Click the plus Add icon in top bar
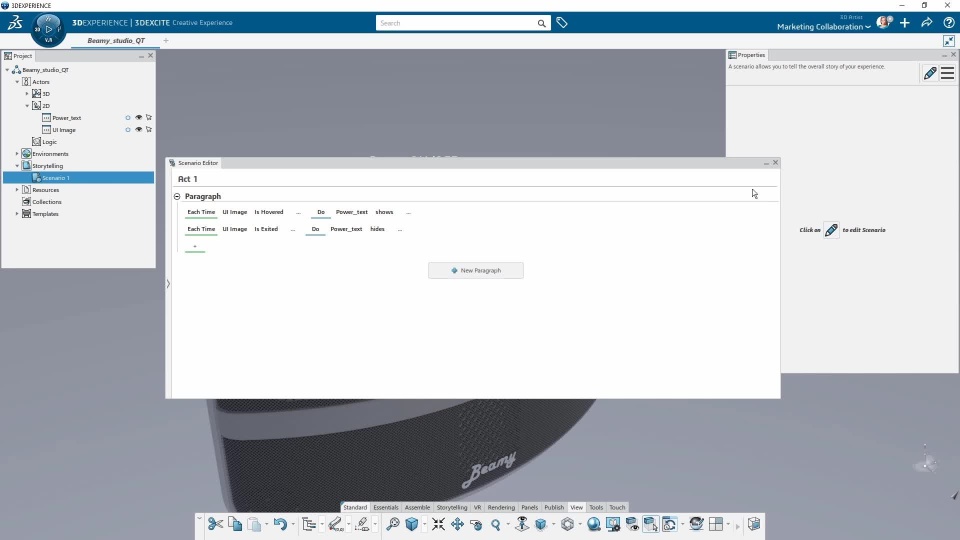The width and height of the screenshot is (960, 540). click(905, 23)
